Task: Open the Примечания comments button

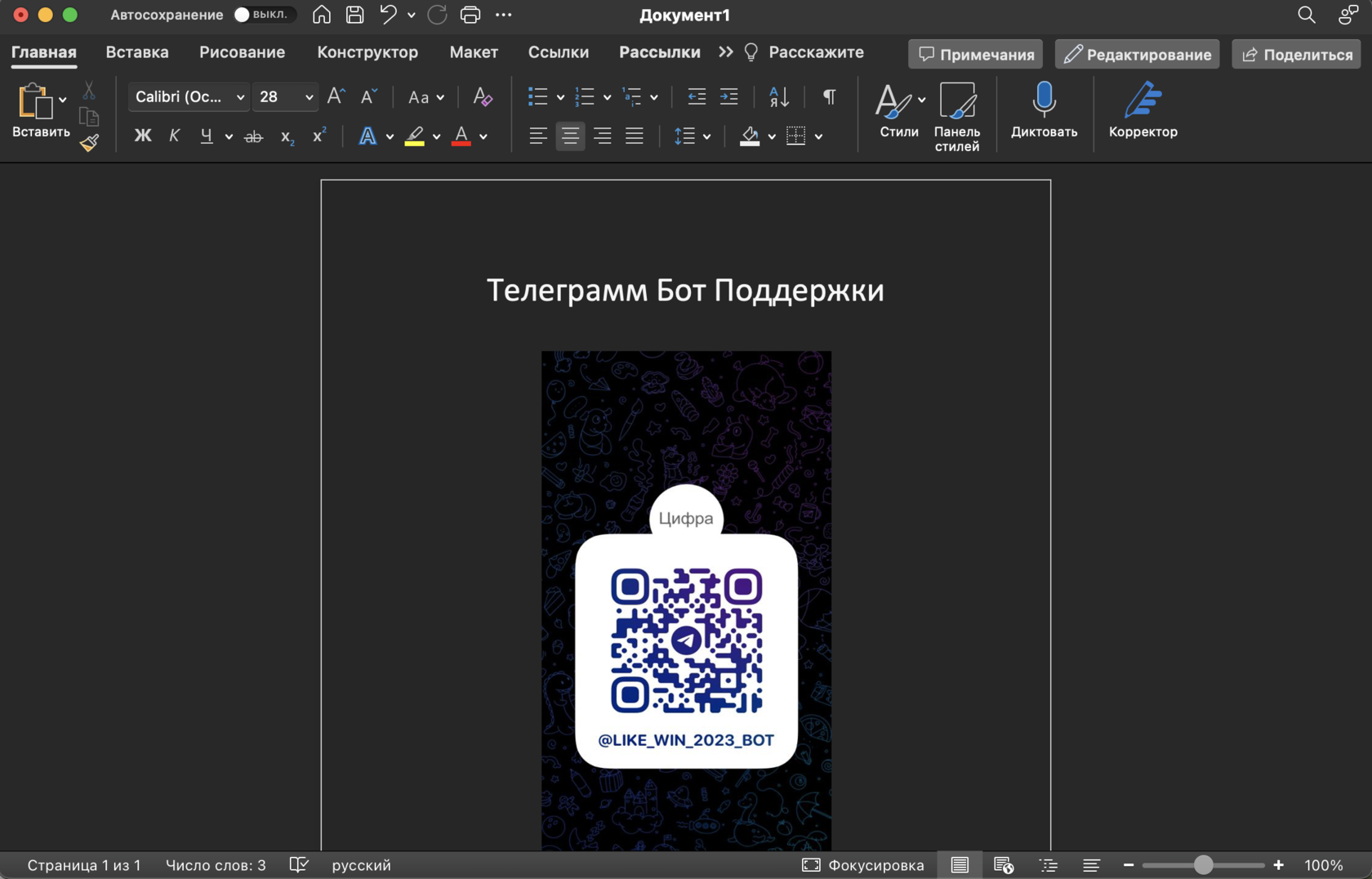Action: pos(975,54)
